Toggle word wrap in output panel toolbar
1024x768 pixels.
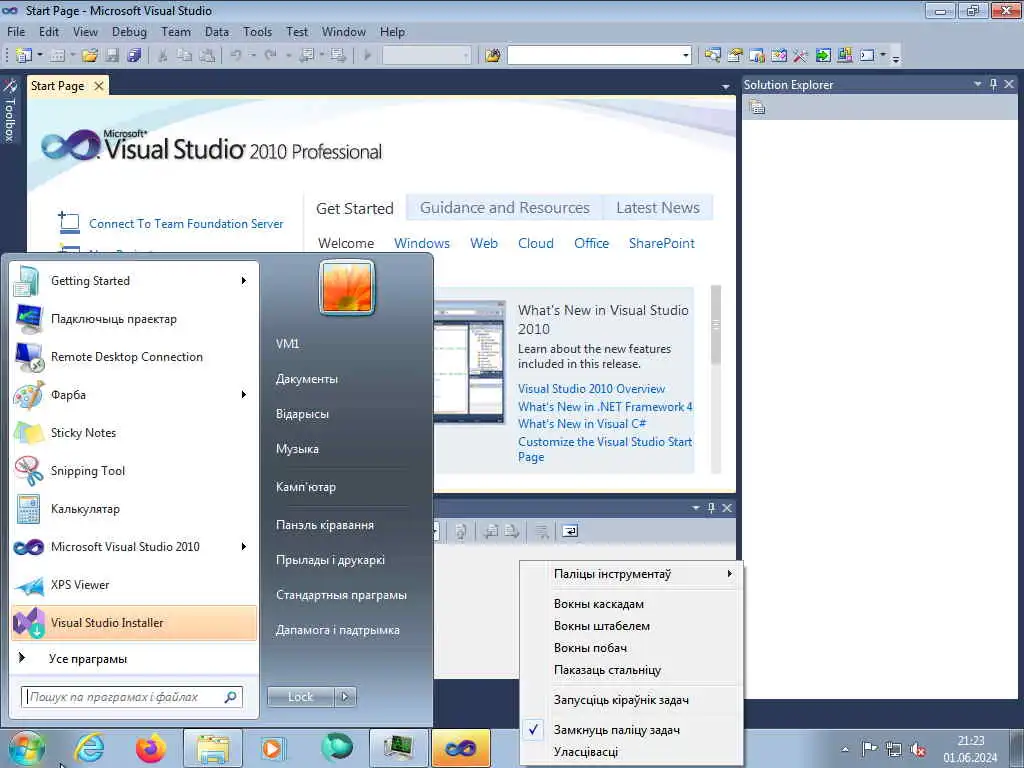570,532
